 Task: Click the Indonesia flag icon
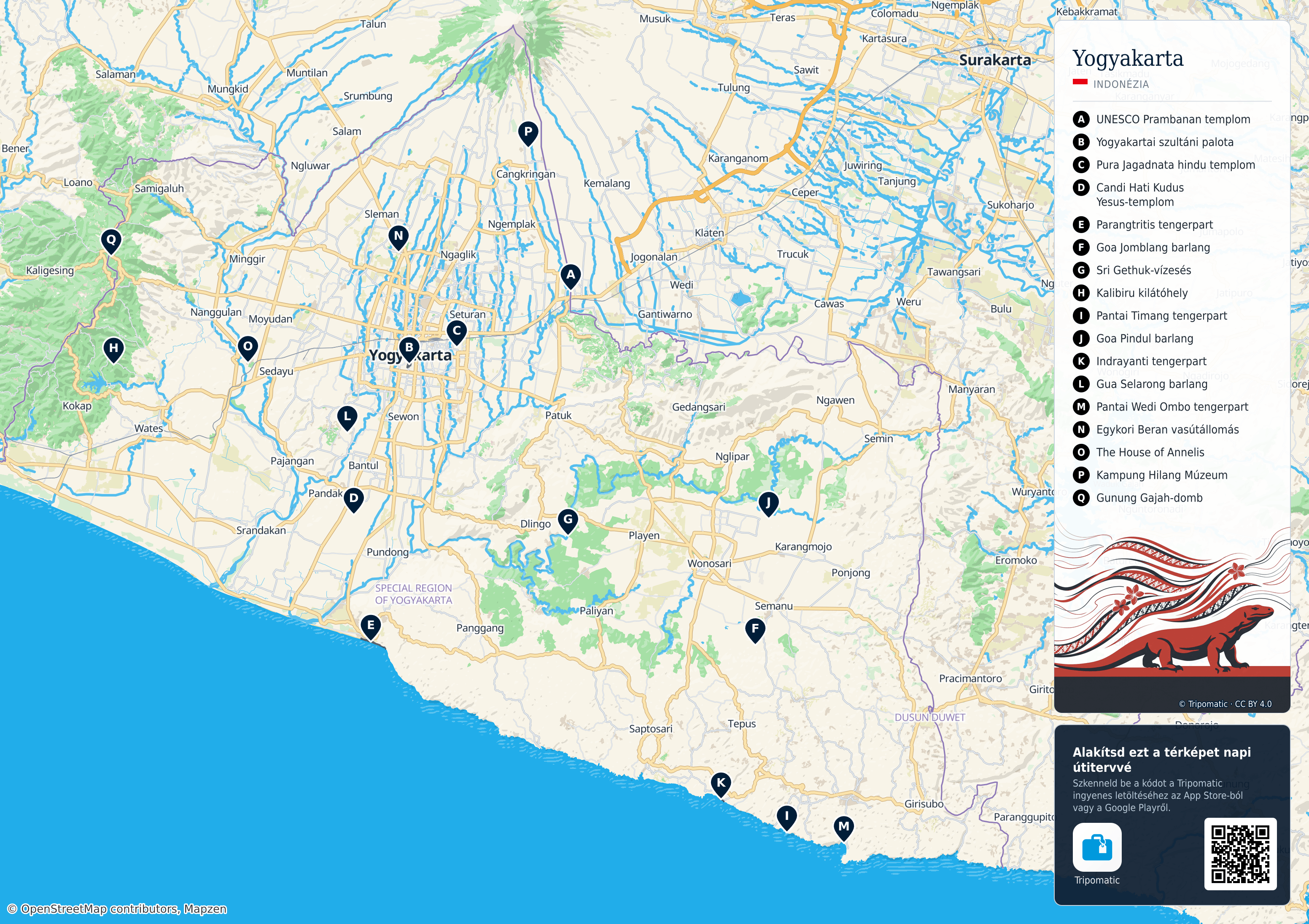1080,82
